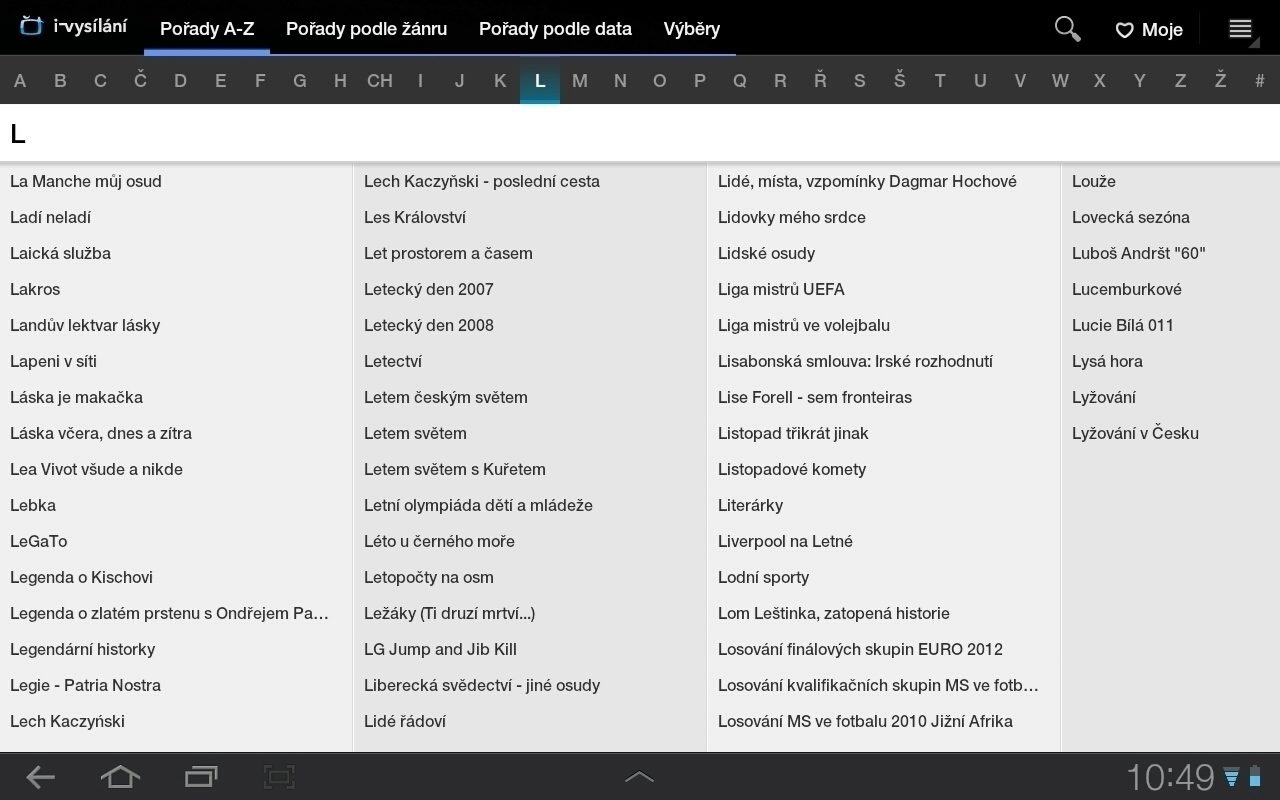1280x800 pixels.
Task: Open the show Letem světem
Action: click(415, 433)
